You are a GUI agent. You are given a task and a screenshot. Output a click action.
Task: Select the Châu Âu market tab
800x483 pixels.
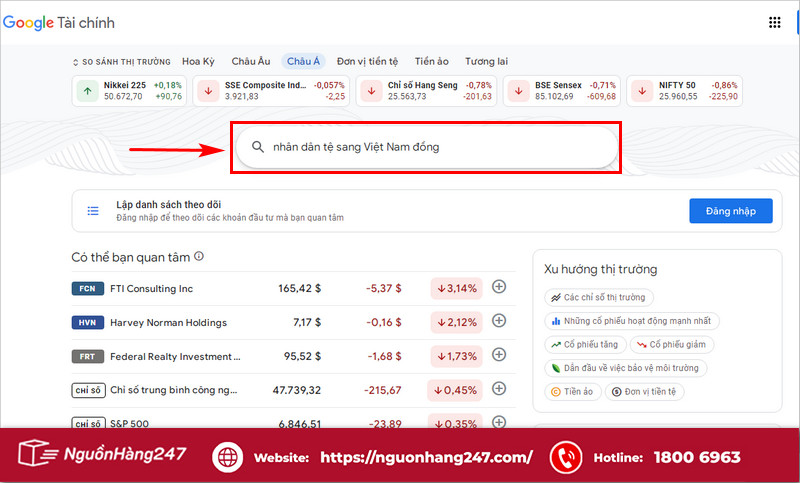(x=250, y=61)
